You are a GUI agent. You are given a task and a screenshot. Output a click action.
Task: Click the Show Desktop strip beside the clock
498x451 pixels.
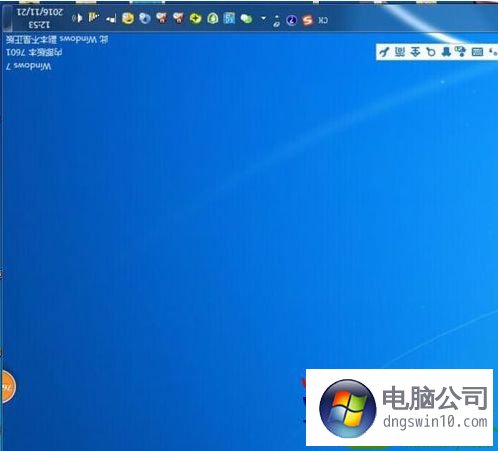[7, 18]
